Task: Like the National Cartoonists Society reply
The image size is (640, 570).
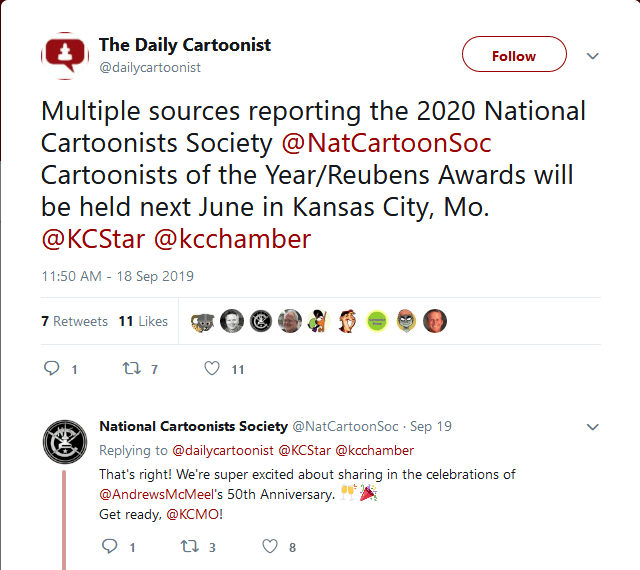Action: (270, 547)
